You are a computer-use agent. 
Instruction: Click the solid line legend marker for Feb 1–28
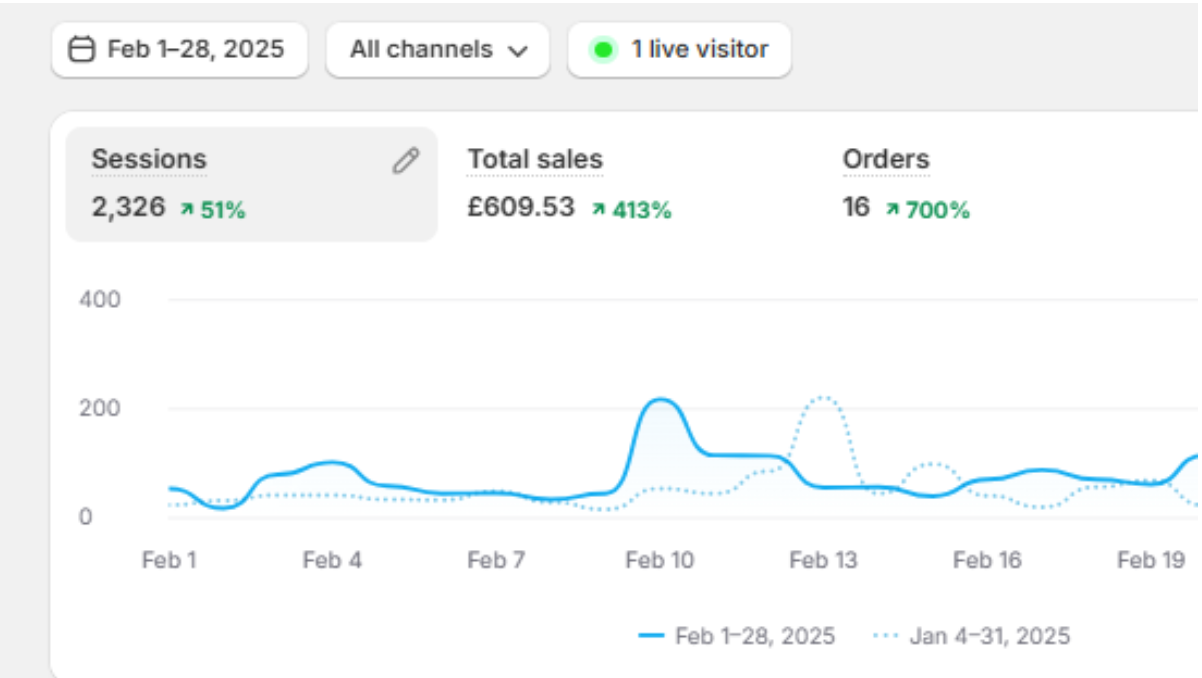tap(651, 636)
